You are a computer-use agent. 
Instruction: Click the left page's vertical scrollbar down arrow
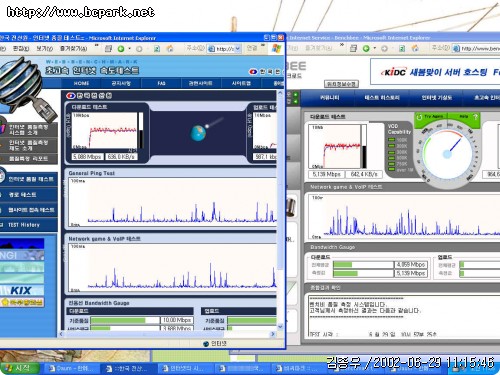pyautogui.click(x=280, y=327)
